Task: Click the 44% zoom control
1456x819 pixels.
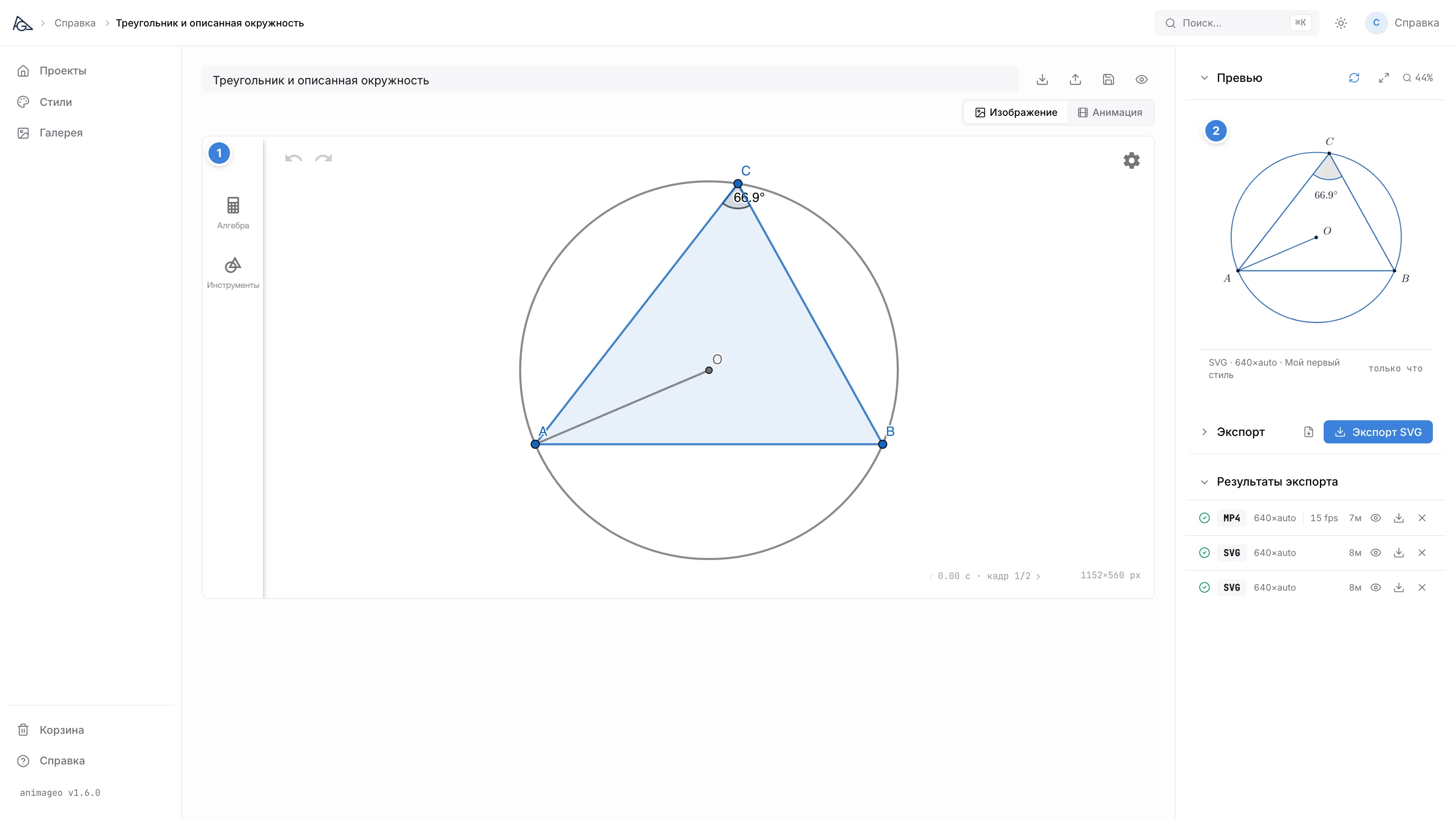Action: coord(1418,78)
